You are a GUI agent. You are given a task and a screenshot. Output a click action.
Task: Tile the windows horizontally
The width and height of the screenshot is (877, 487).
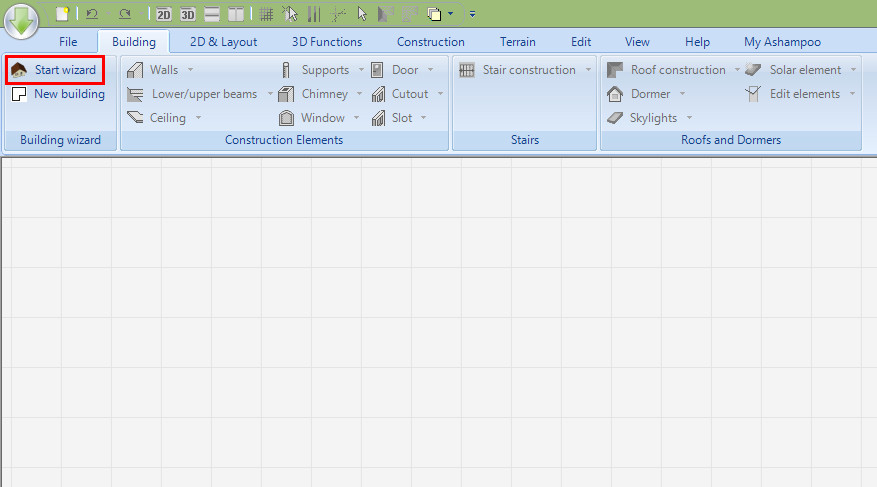pyautogui.click(x=212, y=14)
